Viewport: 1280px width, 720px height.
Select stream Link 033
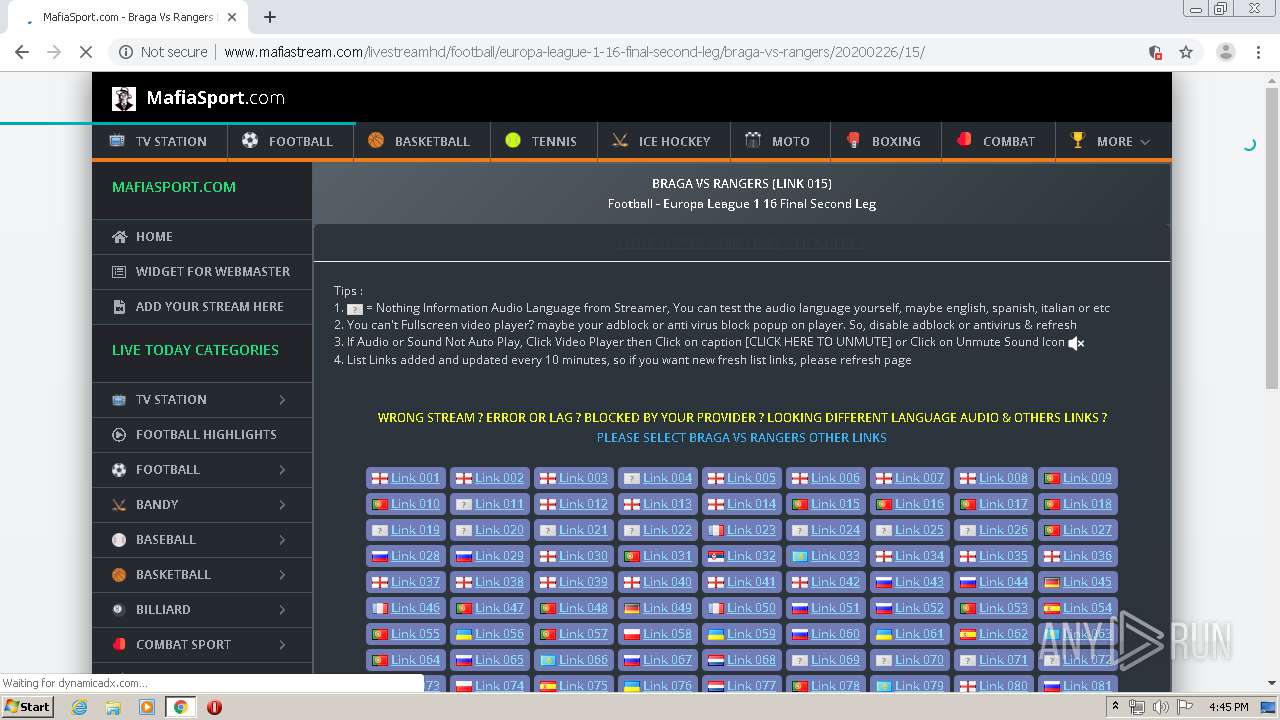[825, 556]
